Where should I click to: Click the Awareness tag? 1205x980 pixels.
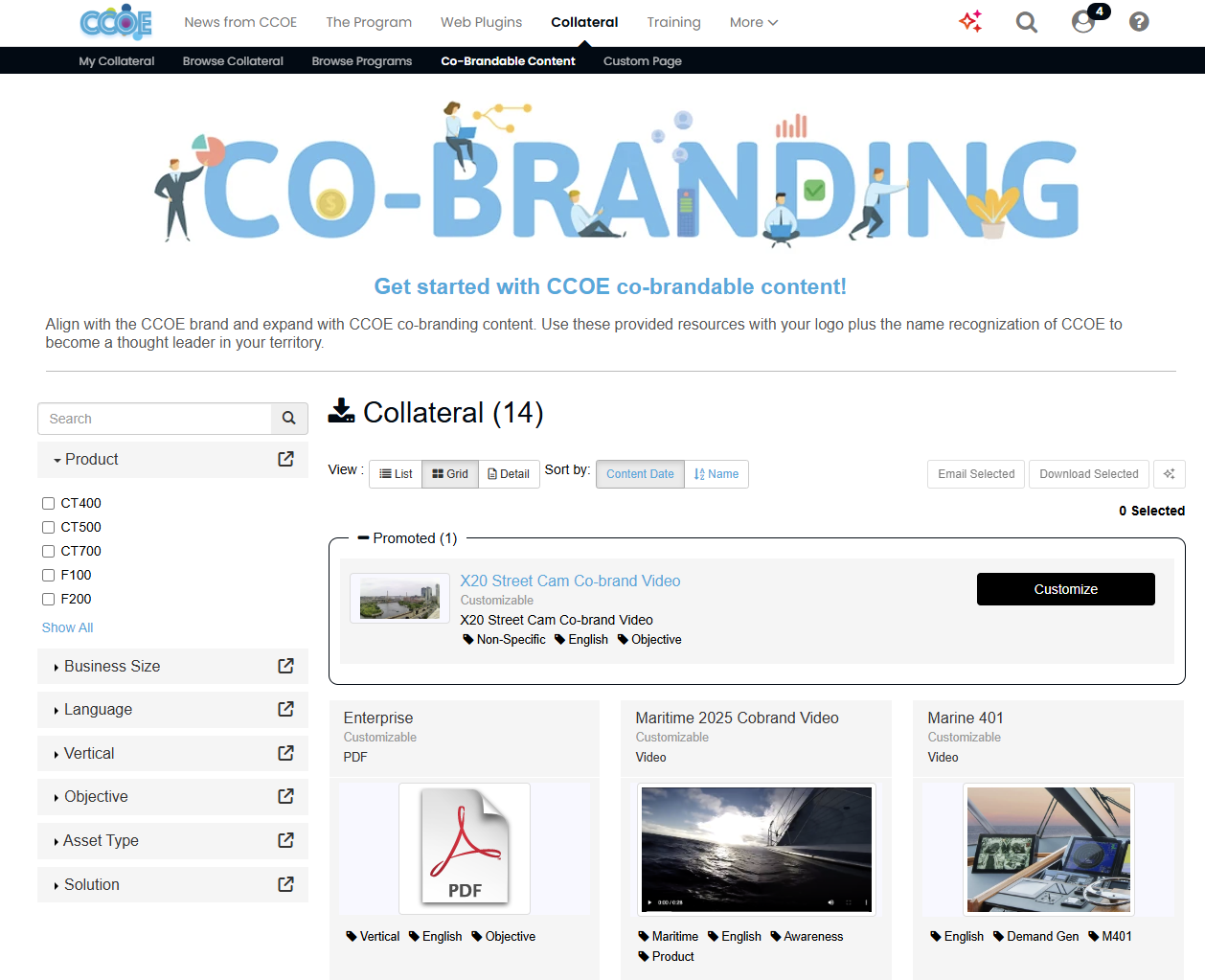pos(807,937)
